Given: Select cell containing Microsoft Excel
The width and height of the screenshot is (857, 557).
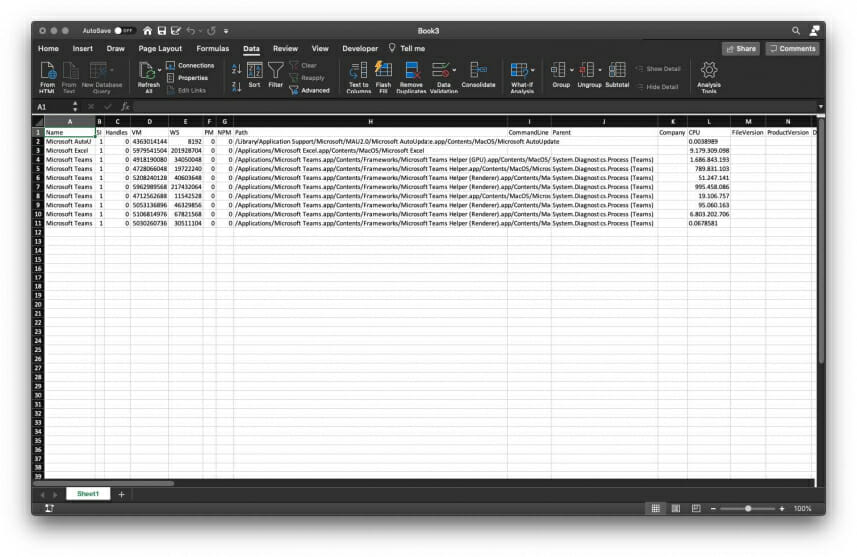Looking at the screenshot, I should point(70,150).
